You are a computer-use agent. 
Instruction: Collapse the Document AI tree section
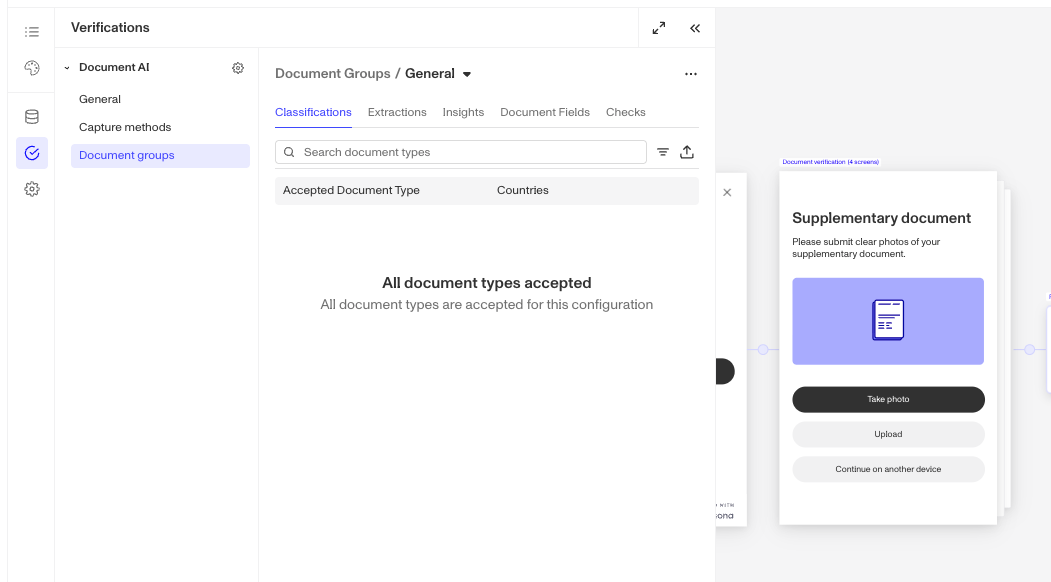pos(67,68)
